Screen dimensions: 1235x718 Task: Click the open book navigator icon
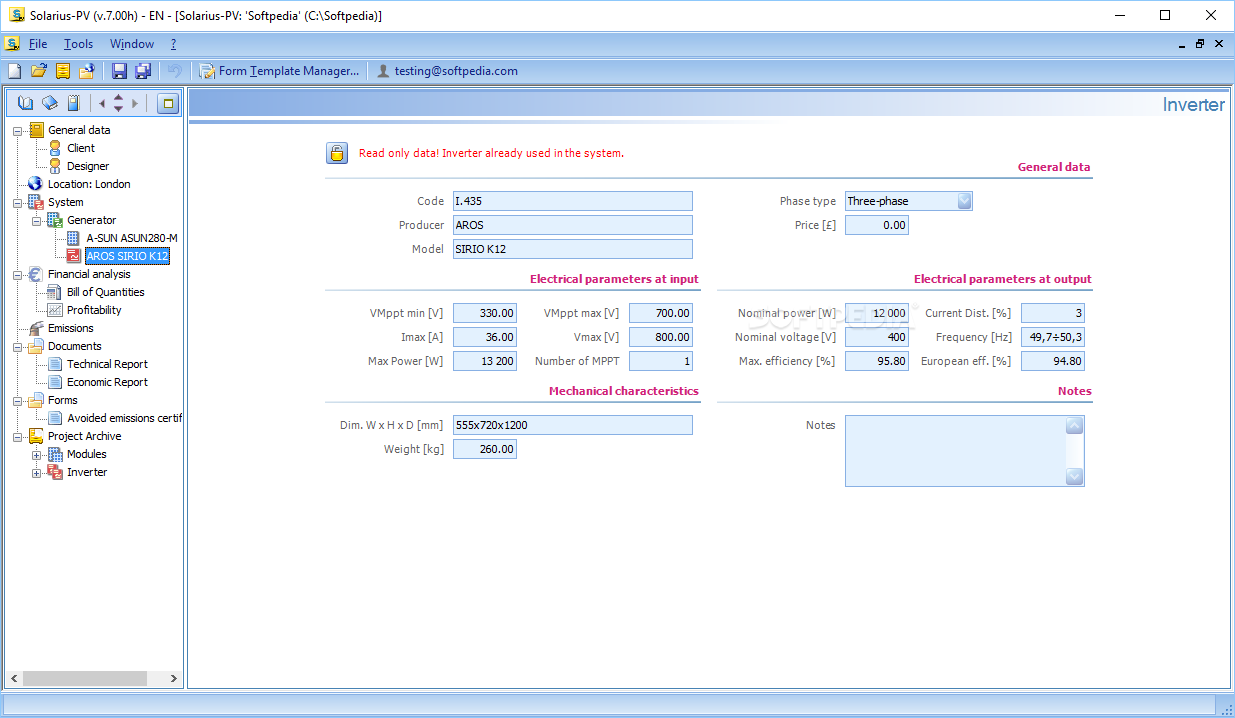point(26,103)
